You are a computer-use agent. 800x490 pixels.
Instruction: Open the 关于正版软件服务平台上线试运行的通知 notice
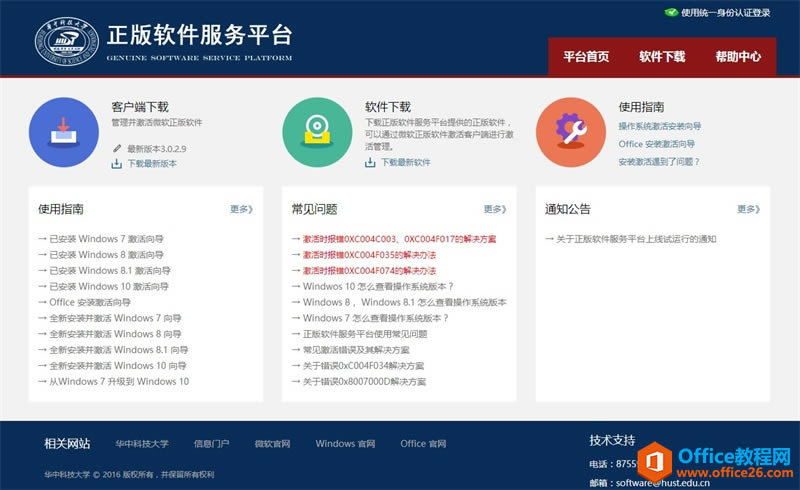click(x=636, y=239)
